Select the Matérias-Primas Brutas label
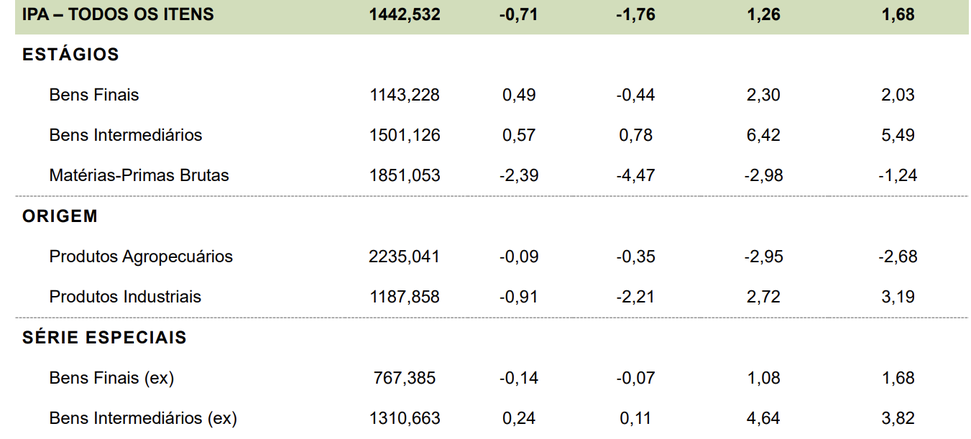Image resolution: width=971 pixels, height=439 pixels. pyautogui.click(x=139, y=175)
